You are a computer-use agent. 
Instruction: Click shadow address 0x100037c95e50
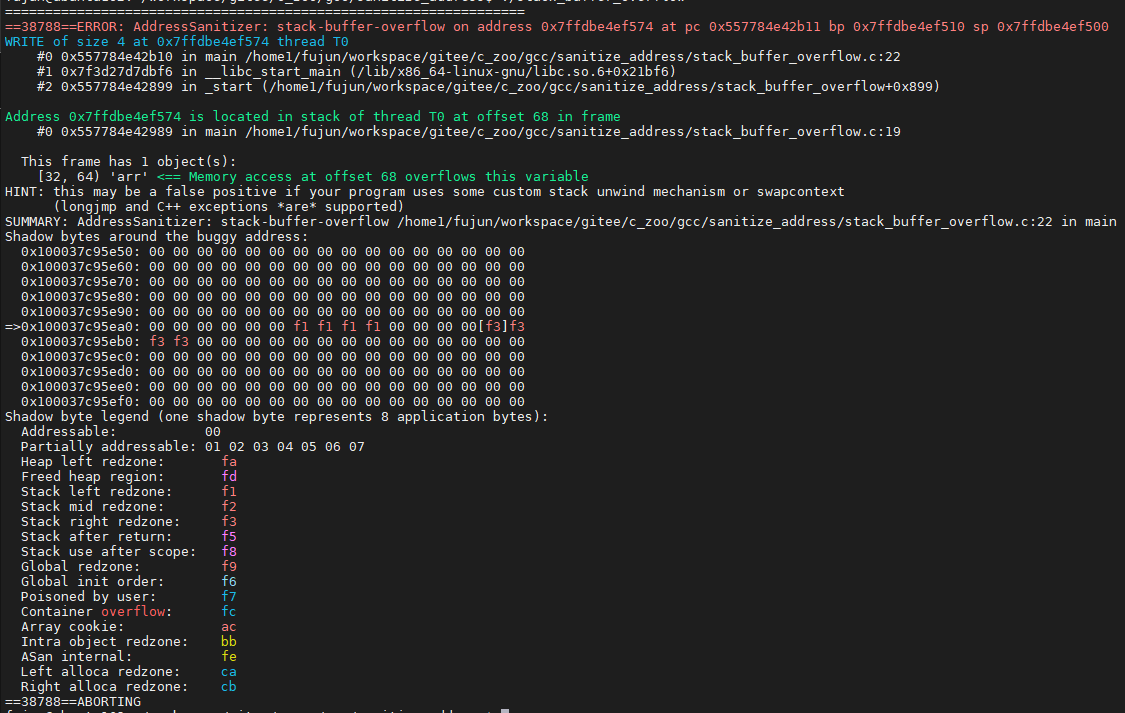pos(81,252)
